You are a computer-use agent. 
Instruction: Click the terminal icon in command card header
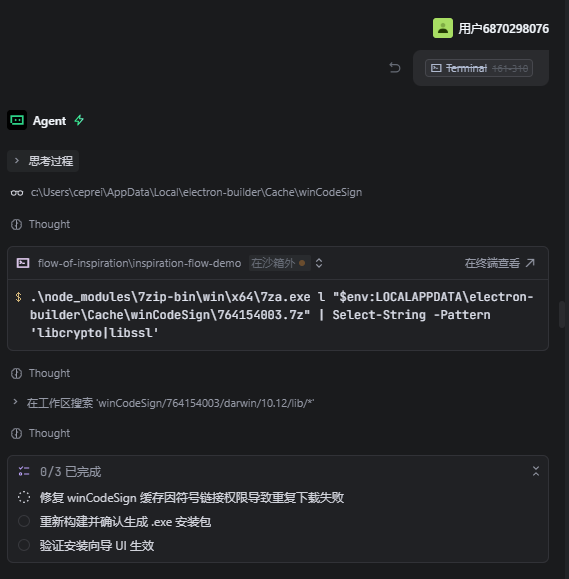coord(23,263)
